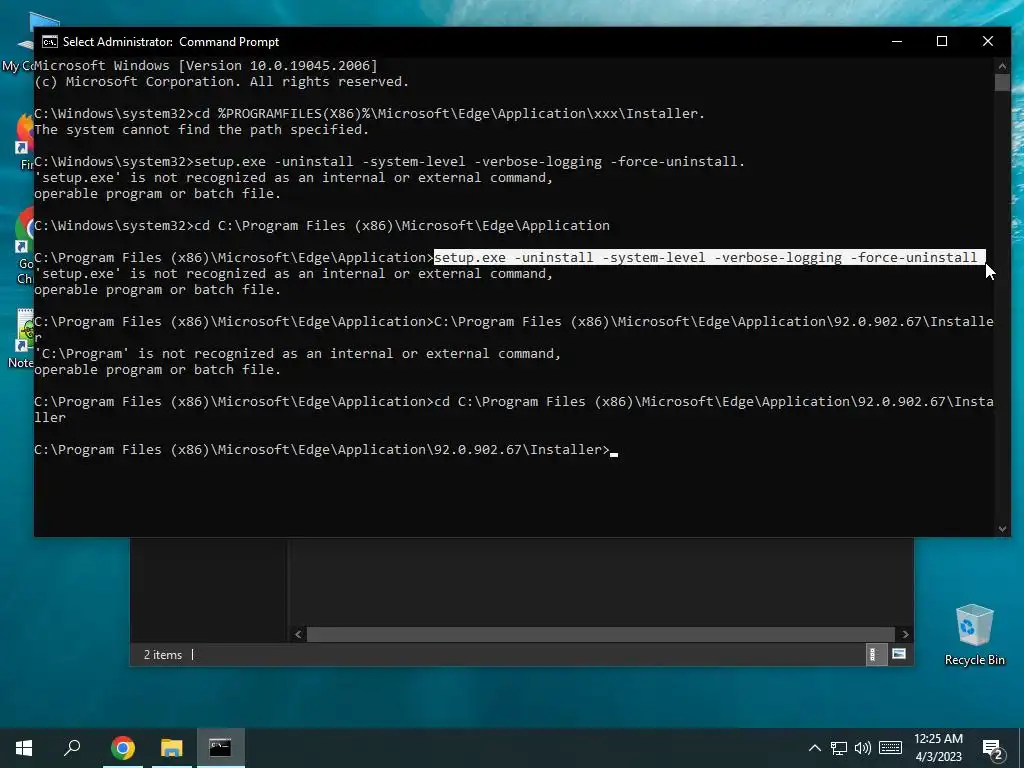Click the Windows Start button
Screen dimensions: 1024x768
(24, 748)
